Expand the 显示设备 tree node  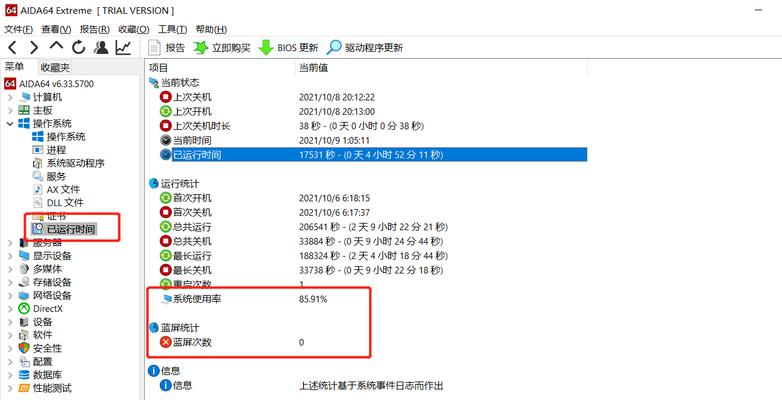pos(10,256)
